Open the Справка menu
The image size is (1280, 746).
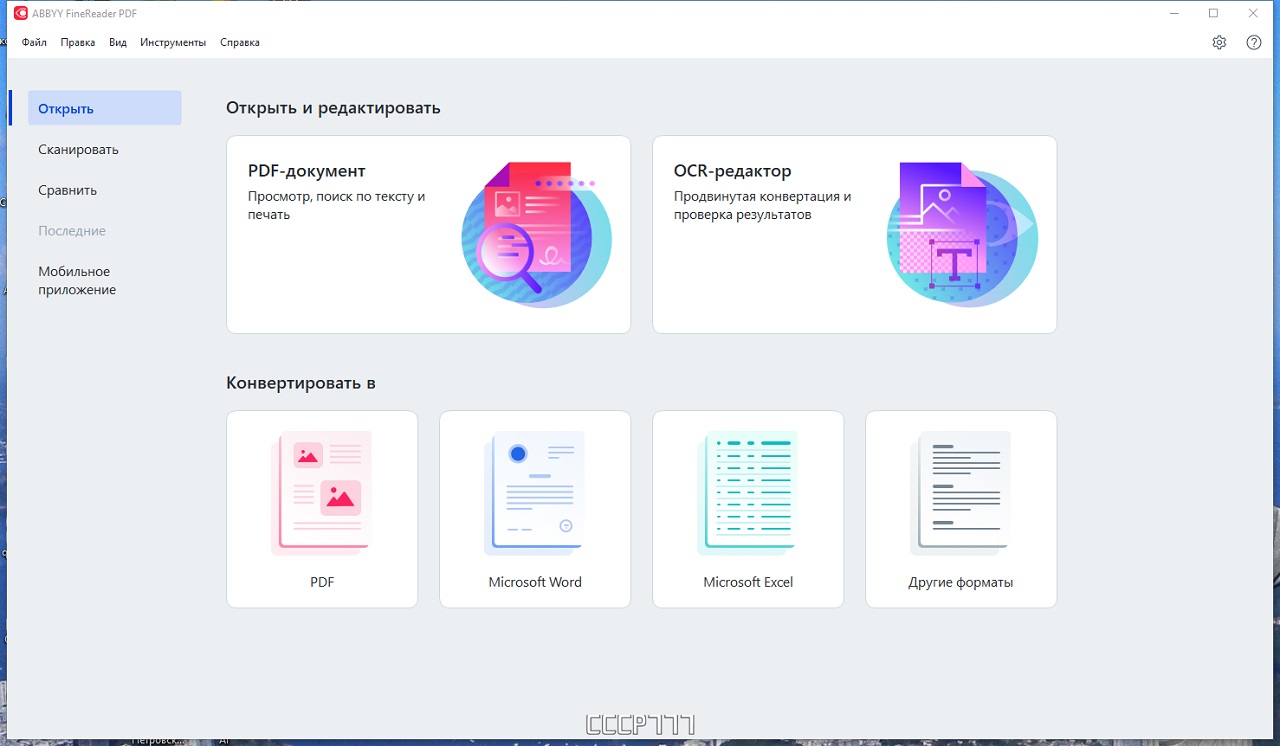click(x=240, y=43)
